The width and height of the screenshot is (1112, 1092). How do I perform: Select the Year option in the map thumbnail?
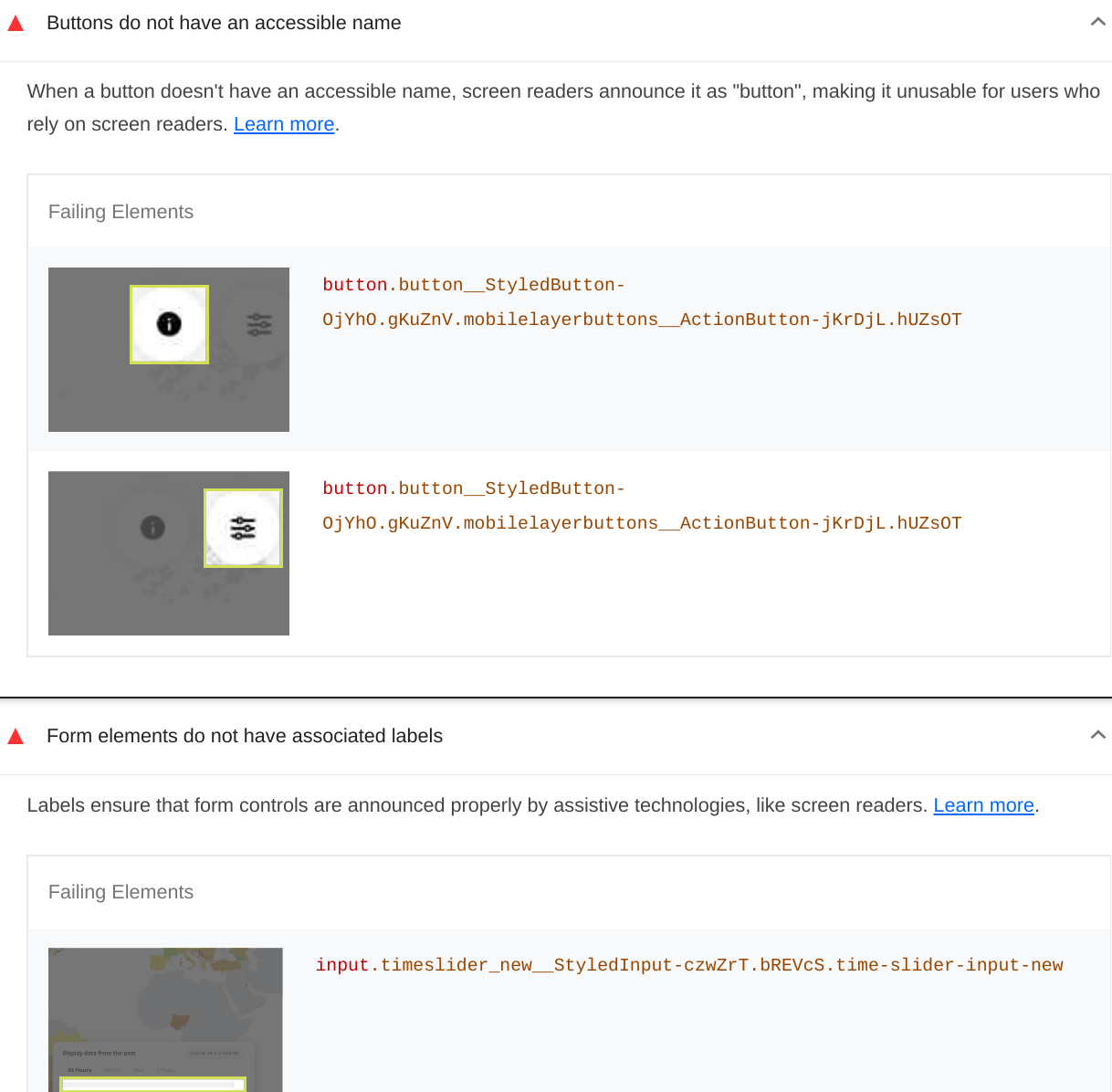(140, 1070)
